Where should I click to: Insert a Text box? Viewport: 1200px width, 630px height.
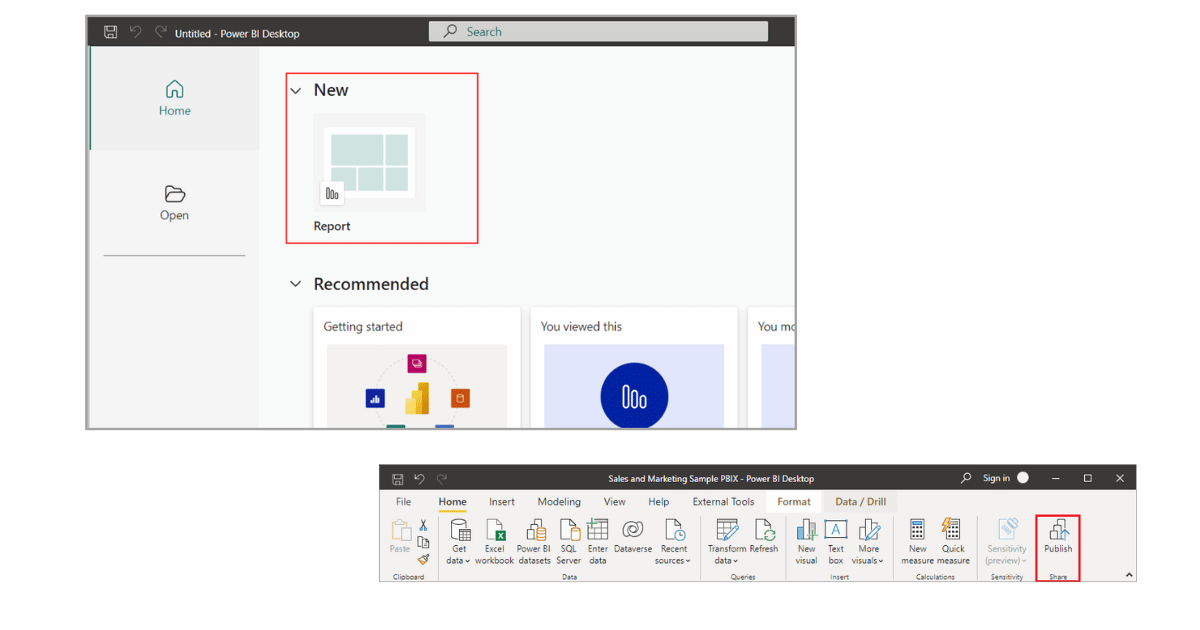836,542
